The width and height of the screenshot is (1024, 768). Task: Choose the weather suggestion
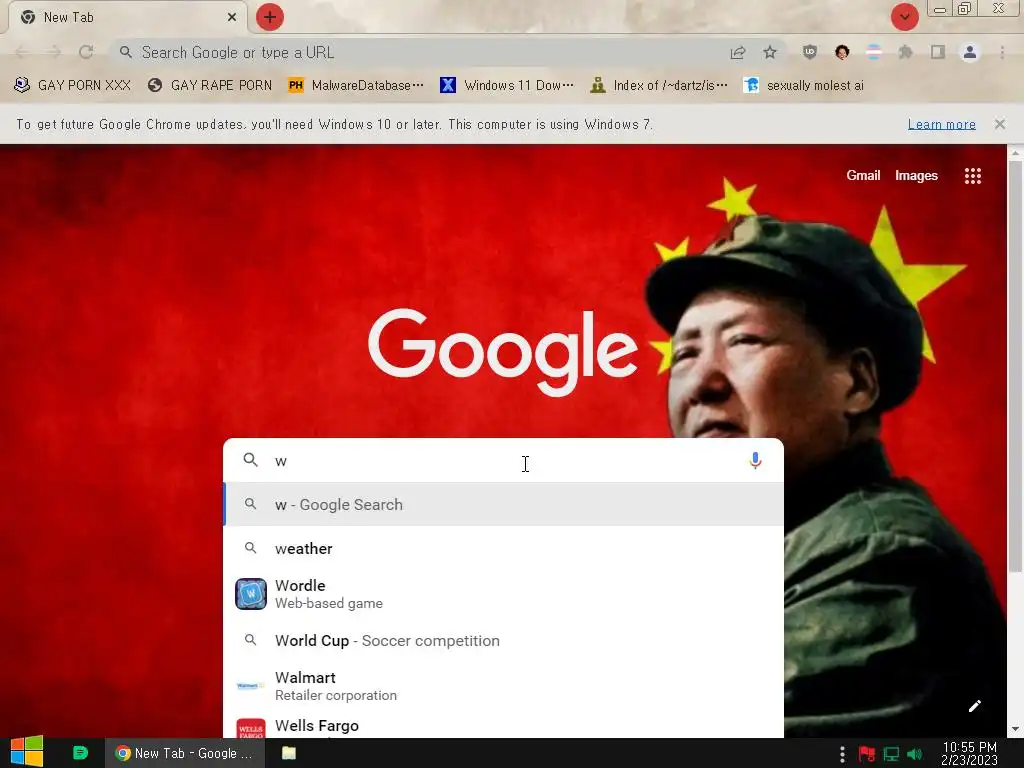(x=503, y=549)
